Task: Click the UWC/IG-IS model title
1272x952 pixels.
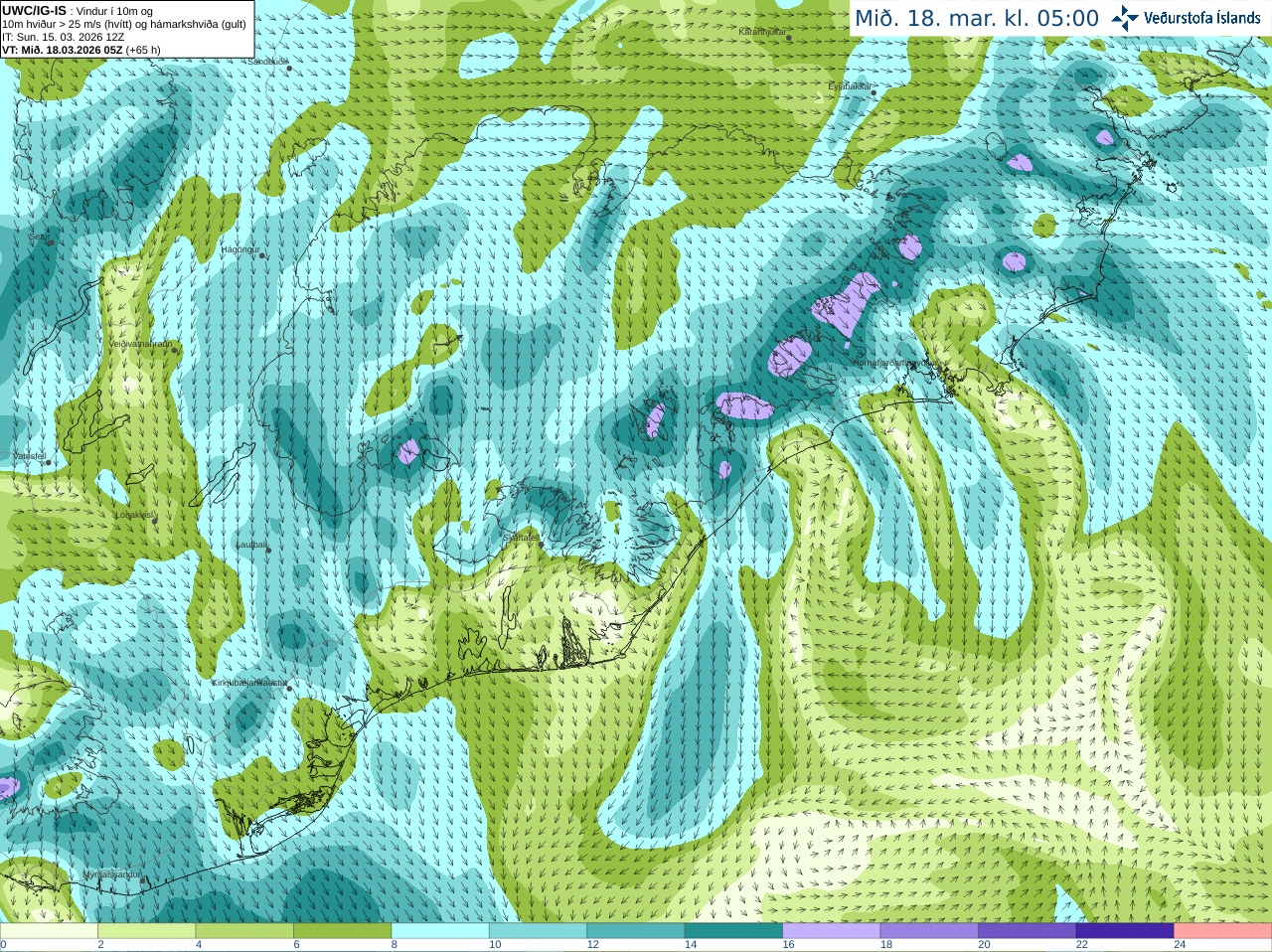Action: (35, 11)
